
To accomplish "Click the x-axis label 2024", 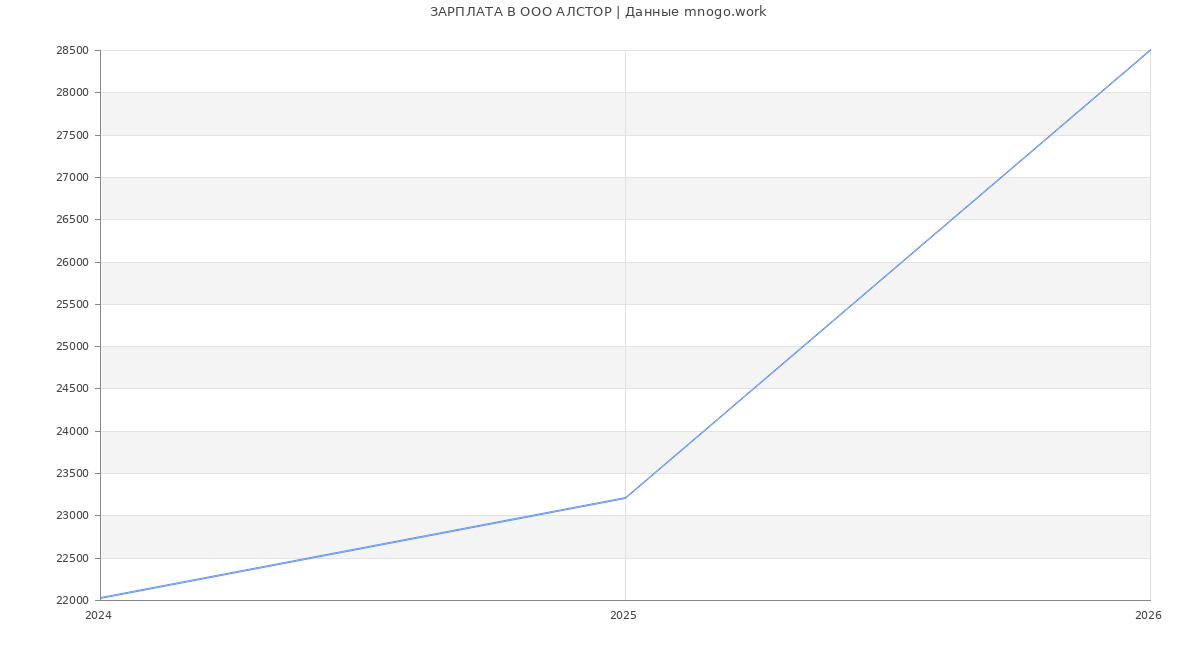I will tap(98, 616).
